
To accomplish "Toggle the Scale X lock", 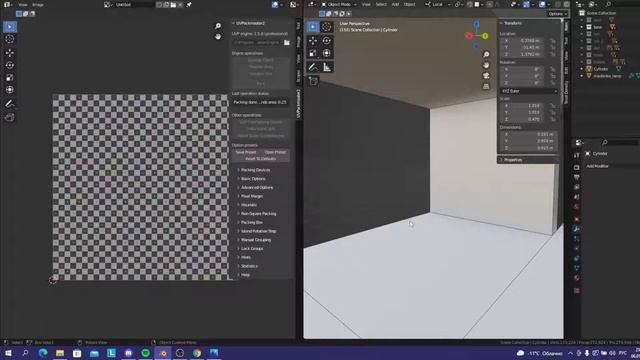I will coord(553,106).
